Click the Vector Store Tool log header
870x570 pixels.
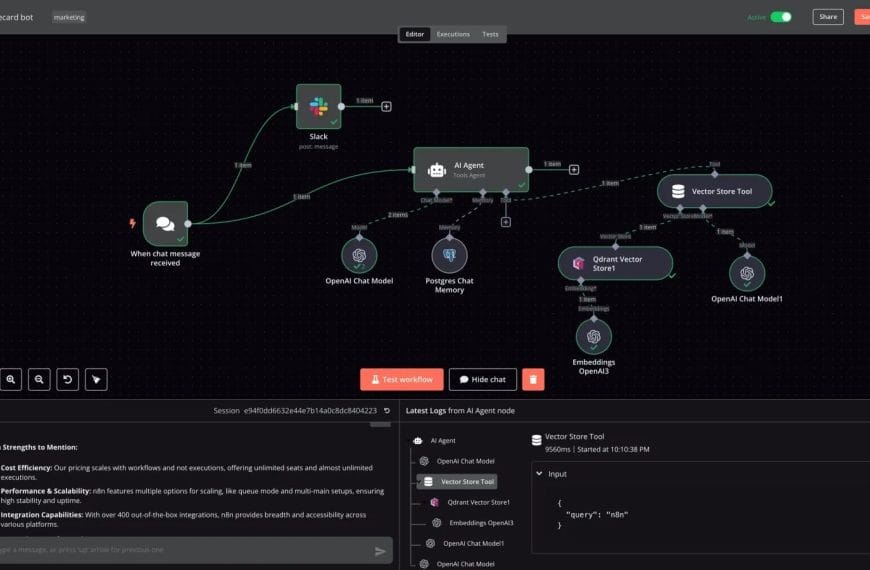point(574,437)
